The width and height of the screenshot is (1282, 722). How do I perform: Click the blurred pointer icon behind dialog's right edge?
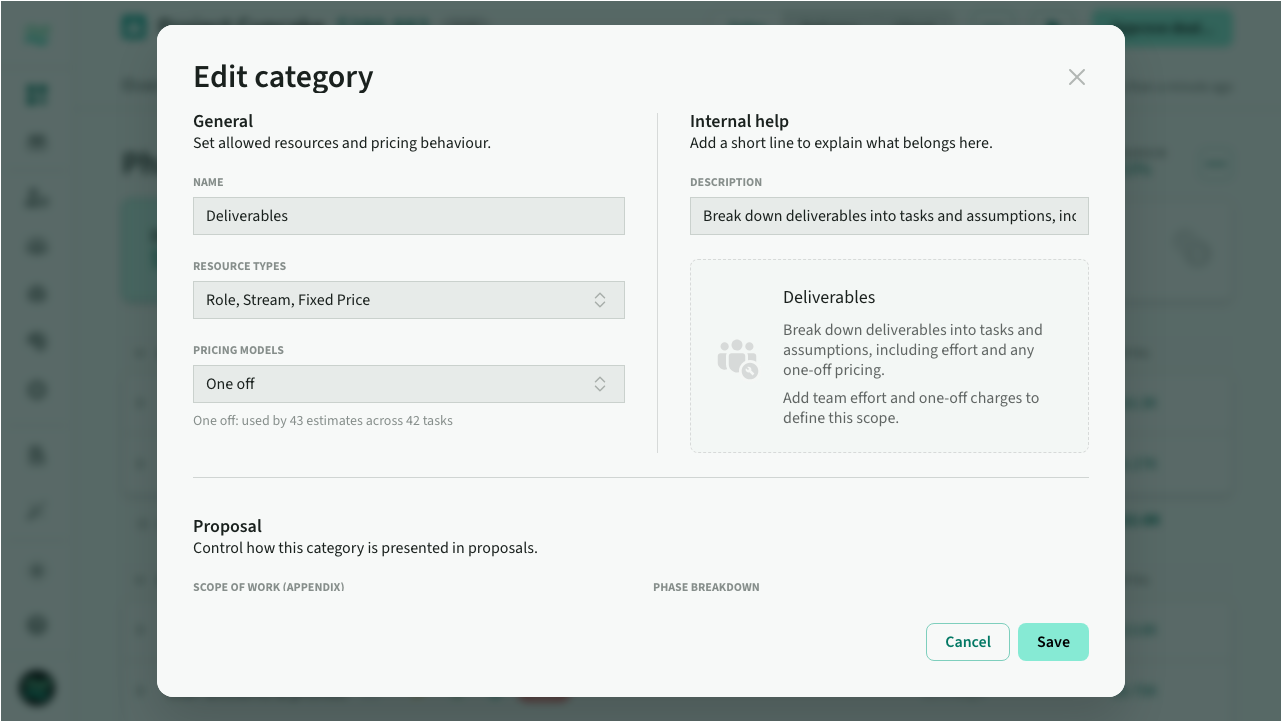[x=1193, y=250]
